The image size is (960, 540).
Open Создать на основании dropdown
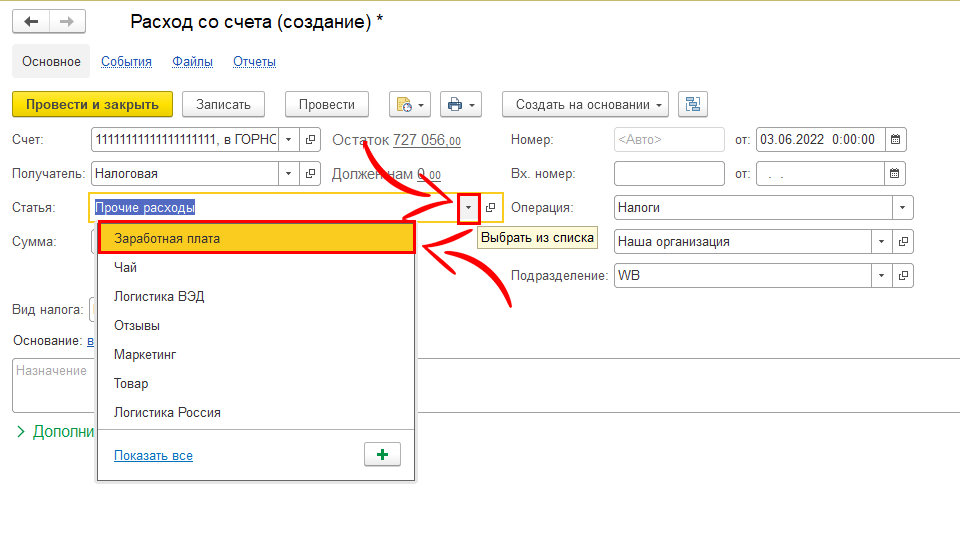(585, 105)
